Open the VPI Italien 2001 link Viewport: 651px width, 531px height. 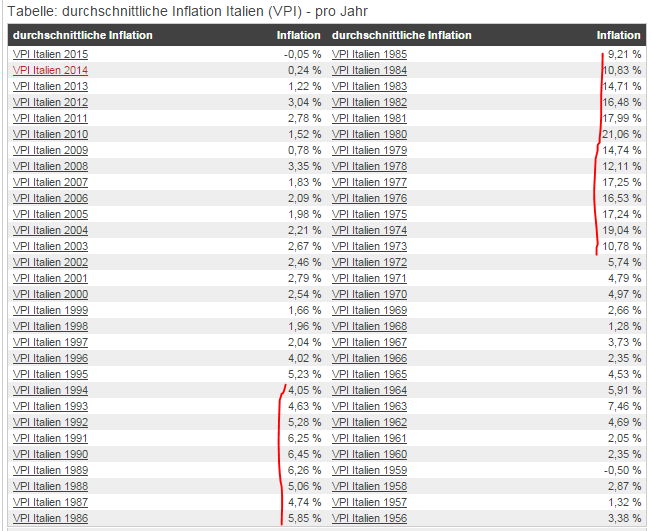click(x=50, y=278)
